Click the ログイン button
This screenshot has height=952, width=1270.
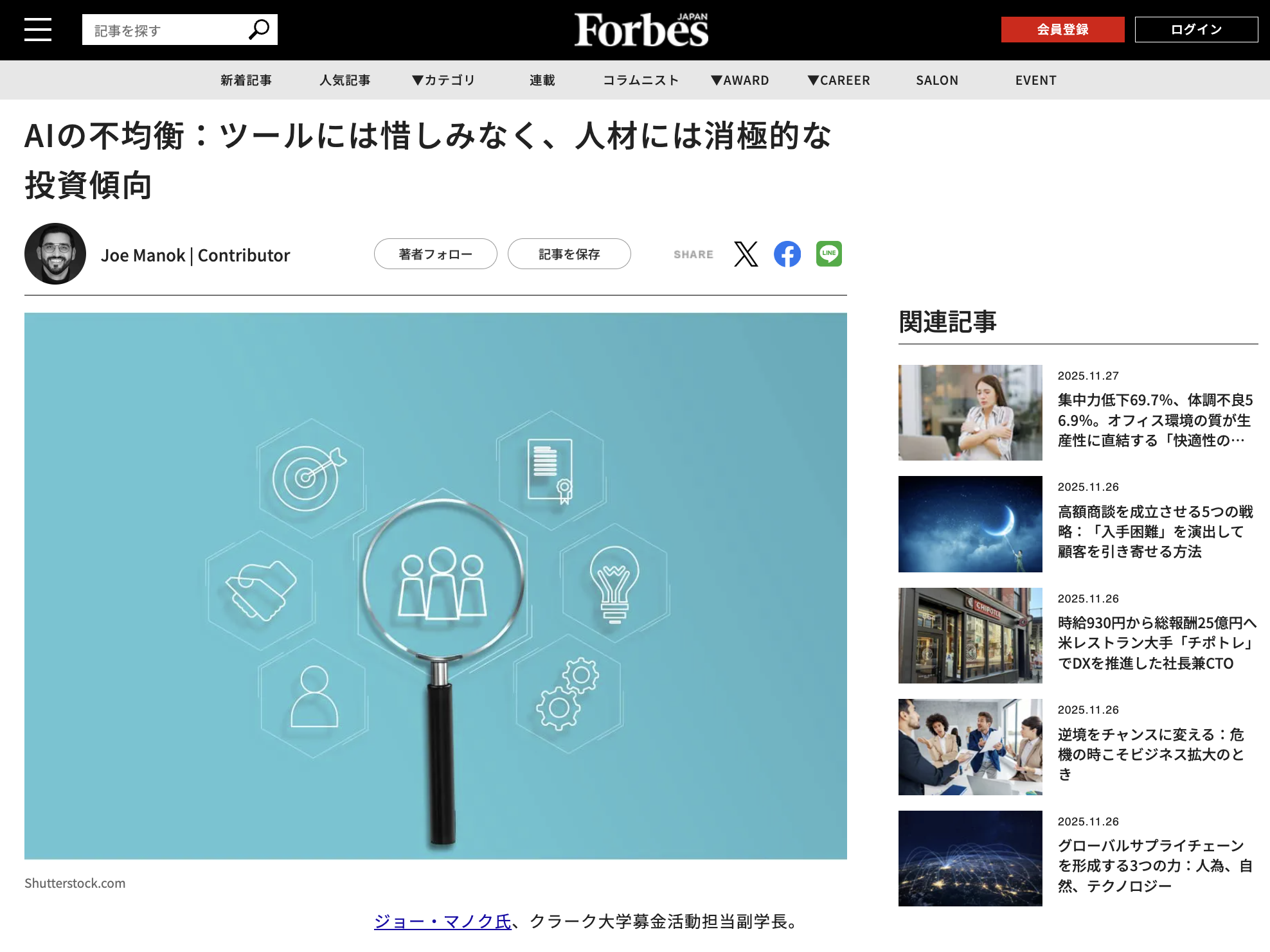1195,30
